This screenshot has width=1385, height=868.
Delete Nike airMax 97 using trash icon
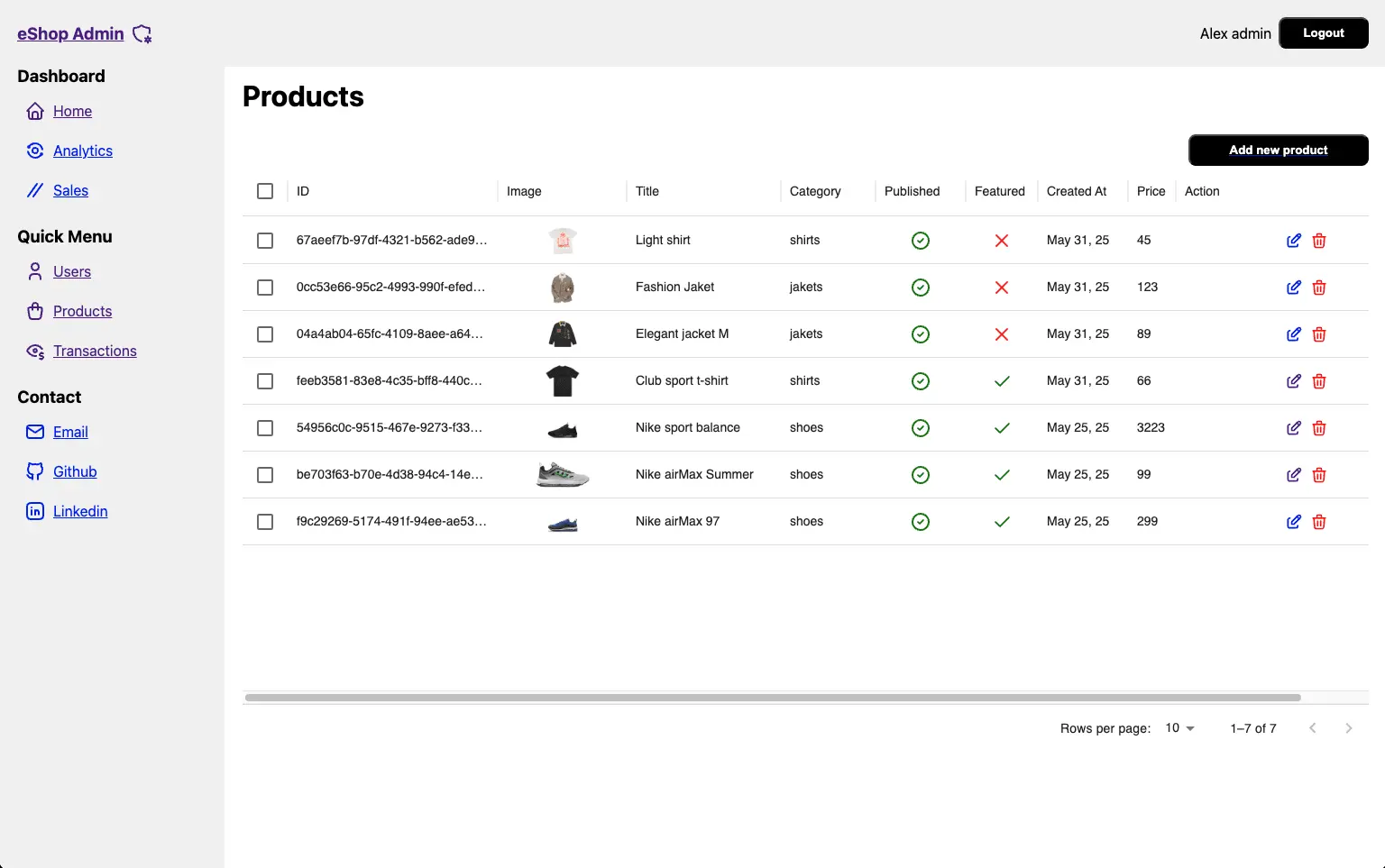(x=1319, y=521)
